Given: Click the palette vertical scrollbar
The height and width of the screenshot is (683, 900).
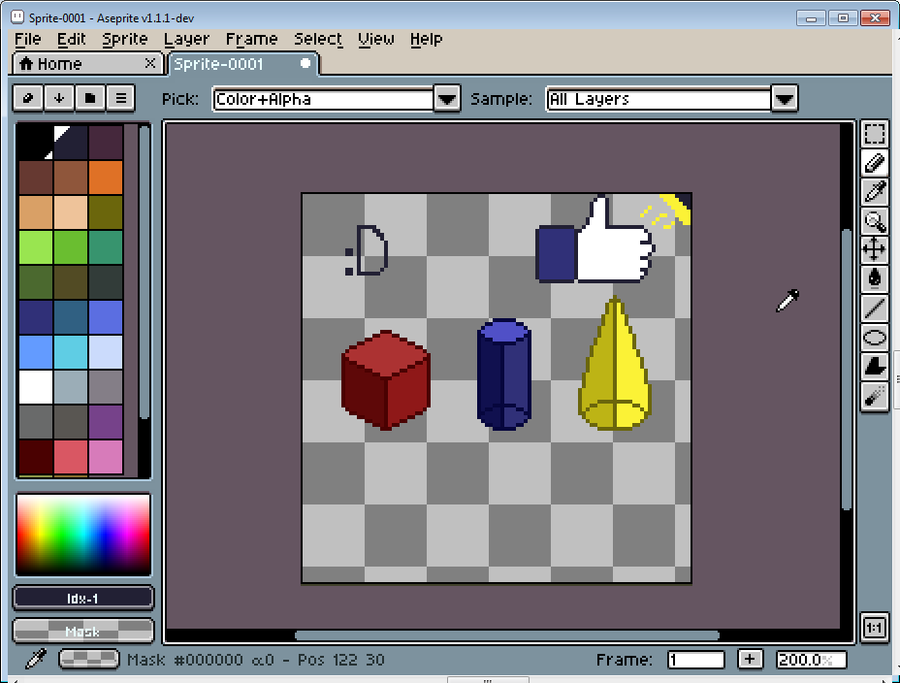Looking at the screenshot, I should [145, 272].
